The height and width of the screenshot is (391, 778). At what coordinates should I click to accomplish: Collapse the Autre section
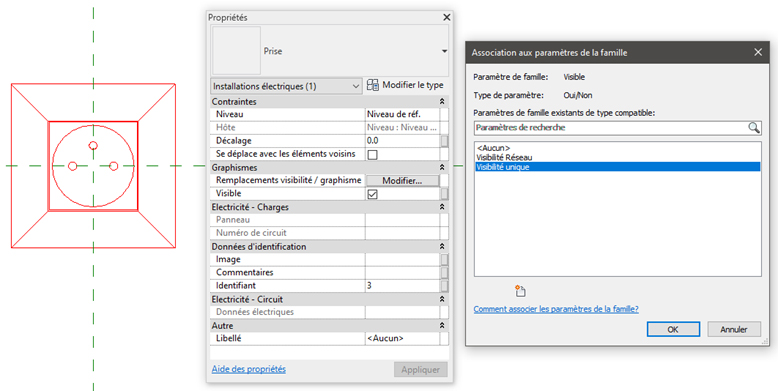tap(442, 326)
